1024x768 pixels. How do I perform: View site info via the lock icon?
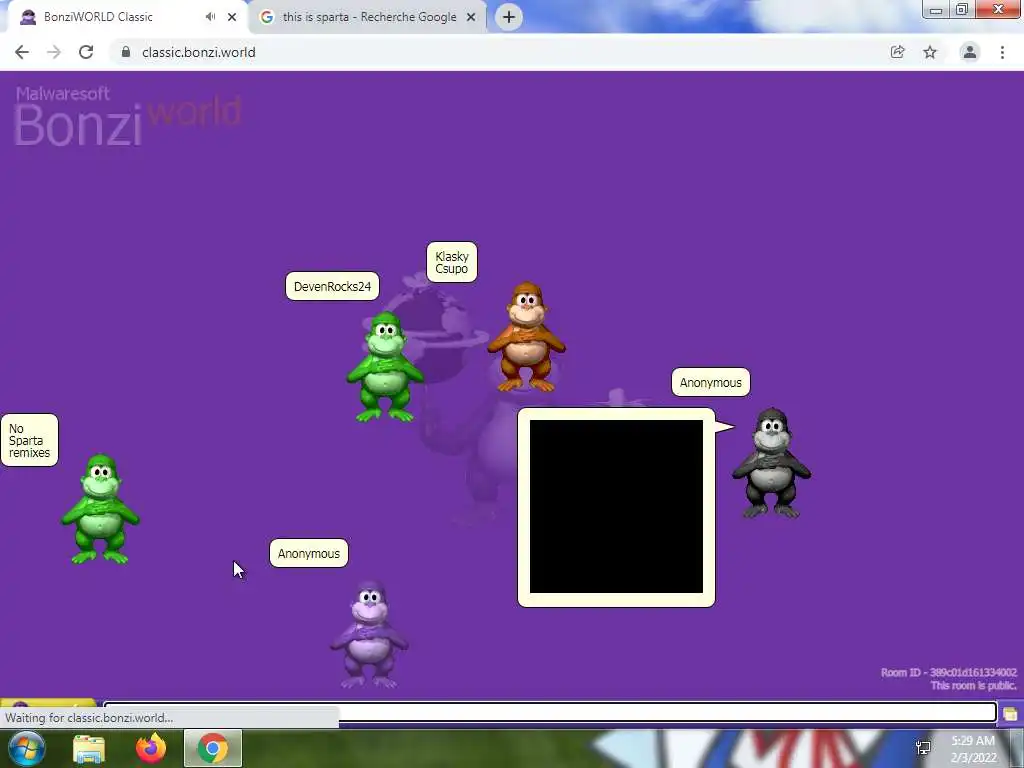(x=126, y=52)
